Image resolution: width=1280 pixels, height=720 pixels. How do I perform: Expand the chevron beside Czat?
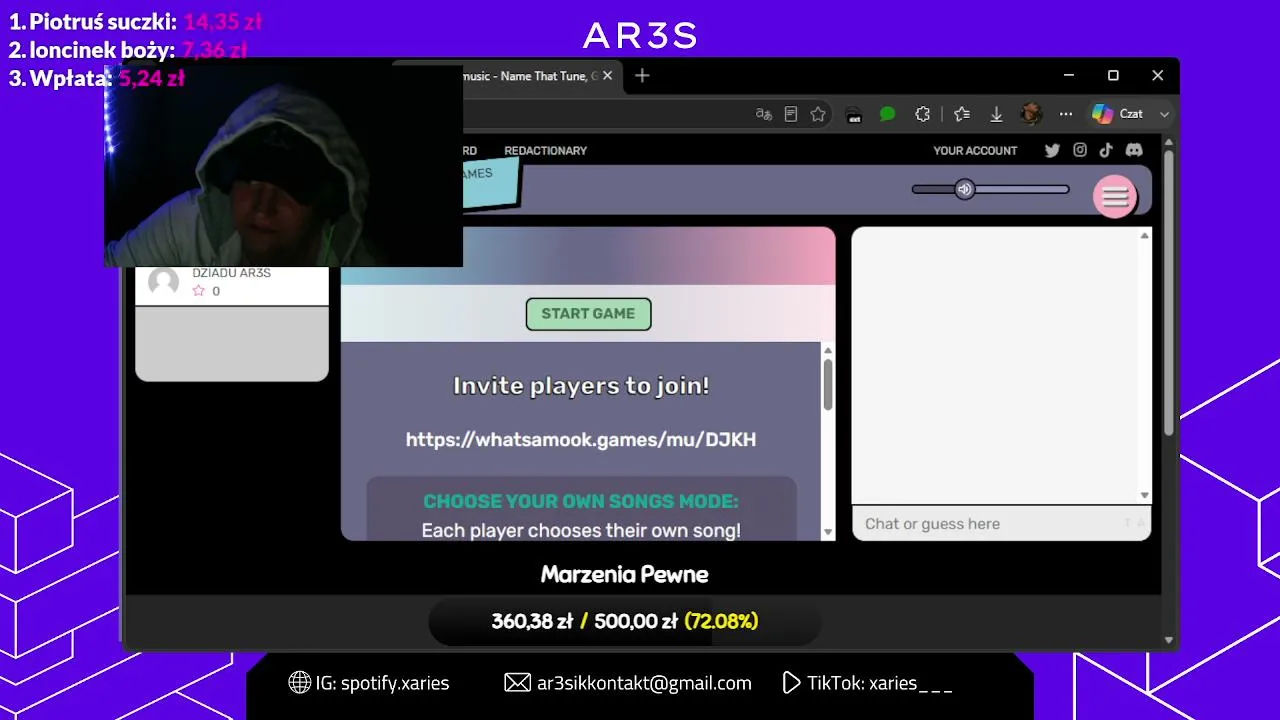click(x=1164, y=114)
